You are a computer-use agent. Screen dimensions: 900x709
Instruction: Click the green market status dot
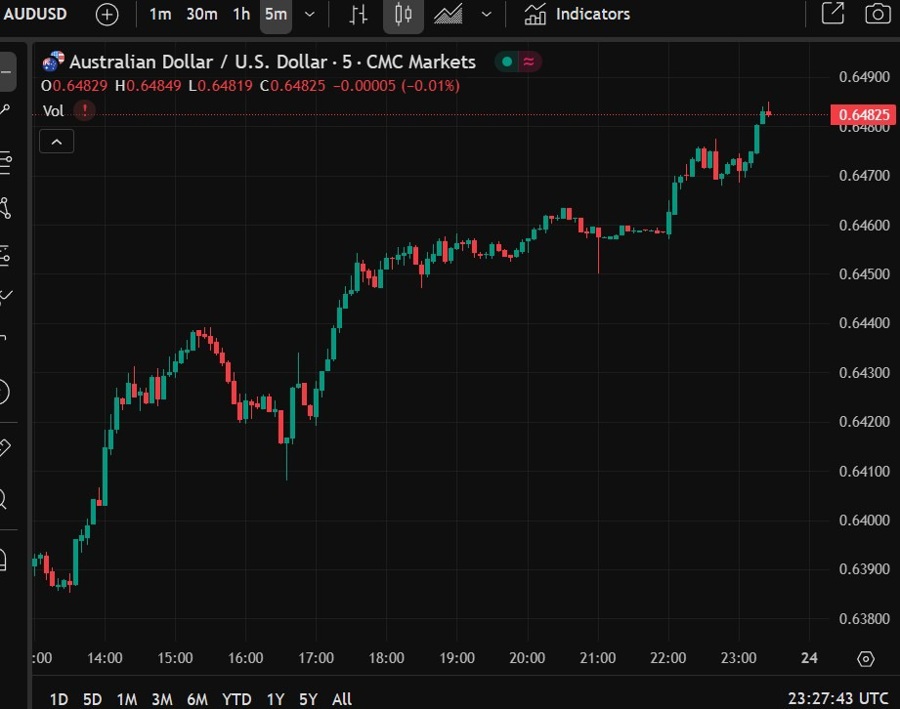pos(507,61)
